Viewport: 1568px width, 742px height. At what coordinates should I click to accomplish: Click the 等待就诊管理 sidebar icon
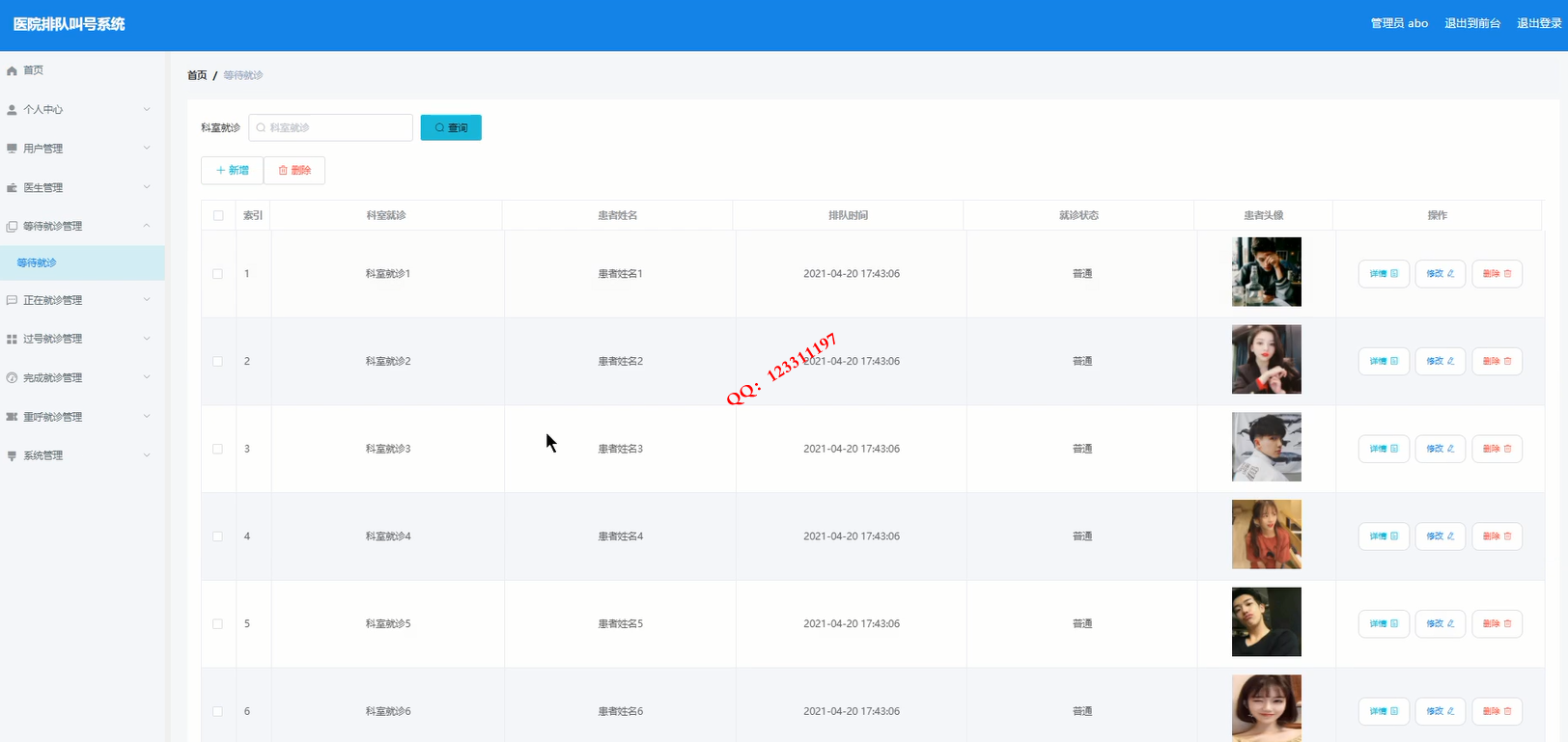(x=12, y=227)
